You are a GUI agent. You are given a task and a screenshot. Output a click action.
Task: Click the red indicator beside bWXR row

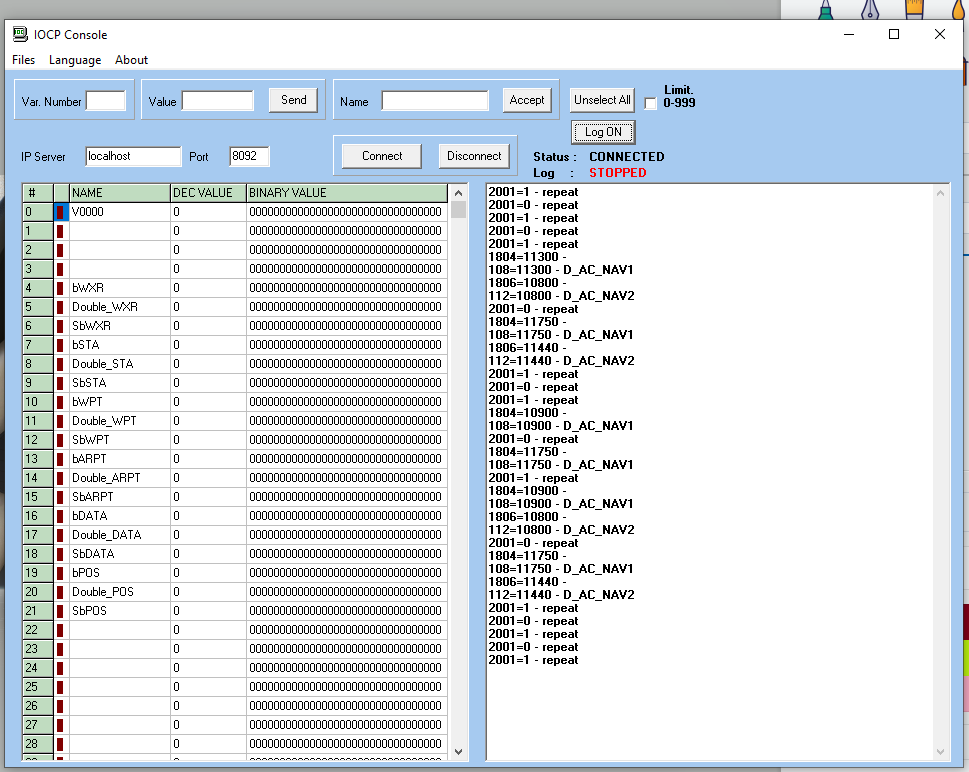point(60,288)
